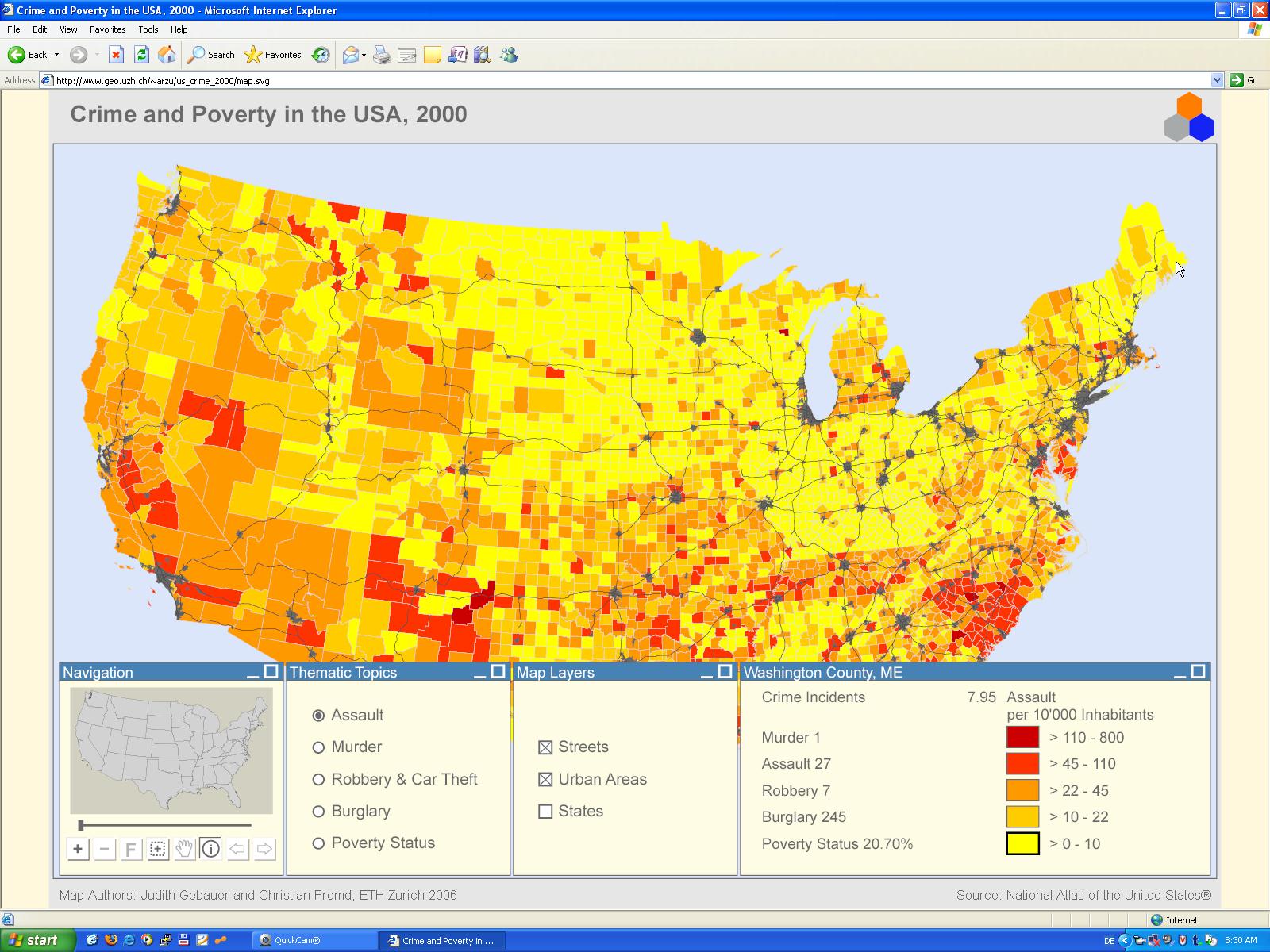Click the full extent F button
1270x952 pixels.
click(131, 849)
